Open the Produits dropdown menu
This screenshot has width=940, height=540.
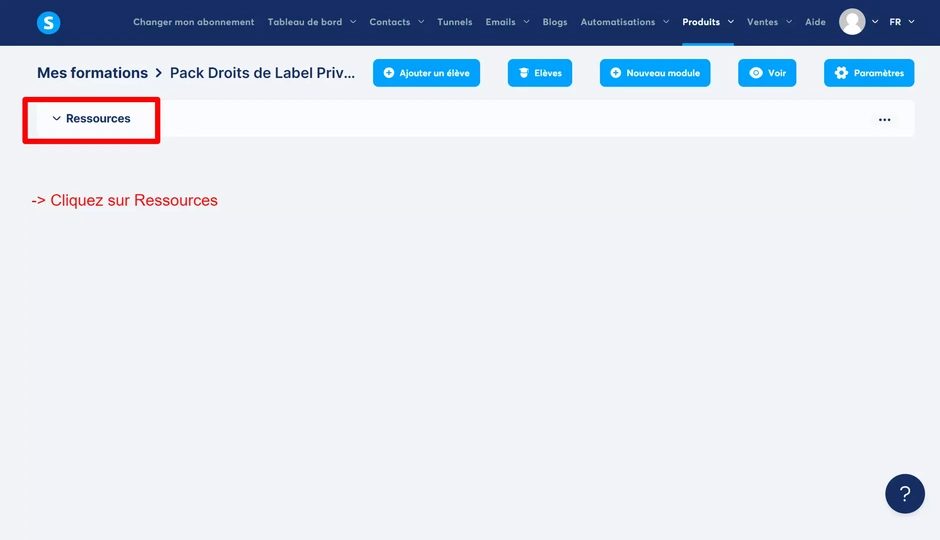point(708,22)
